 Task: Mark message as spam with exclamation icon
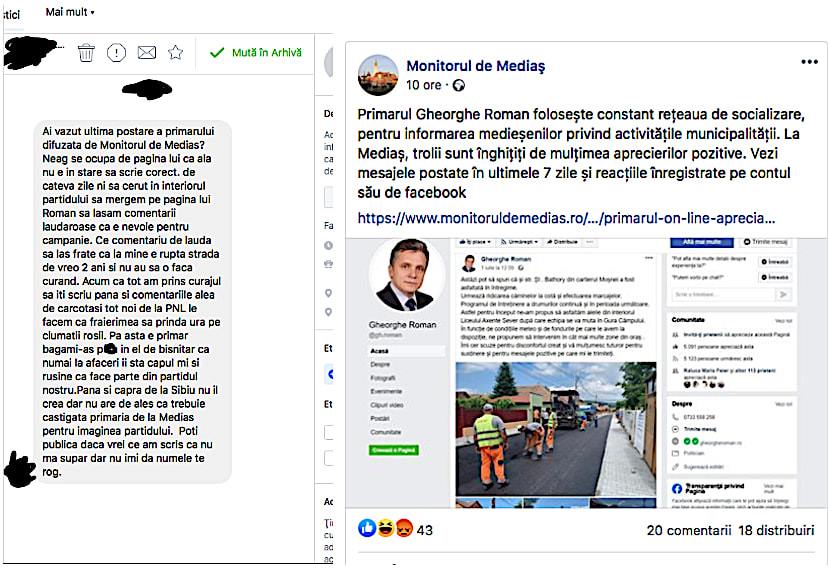116,52
